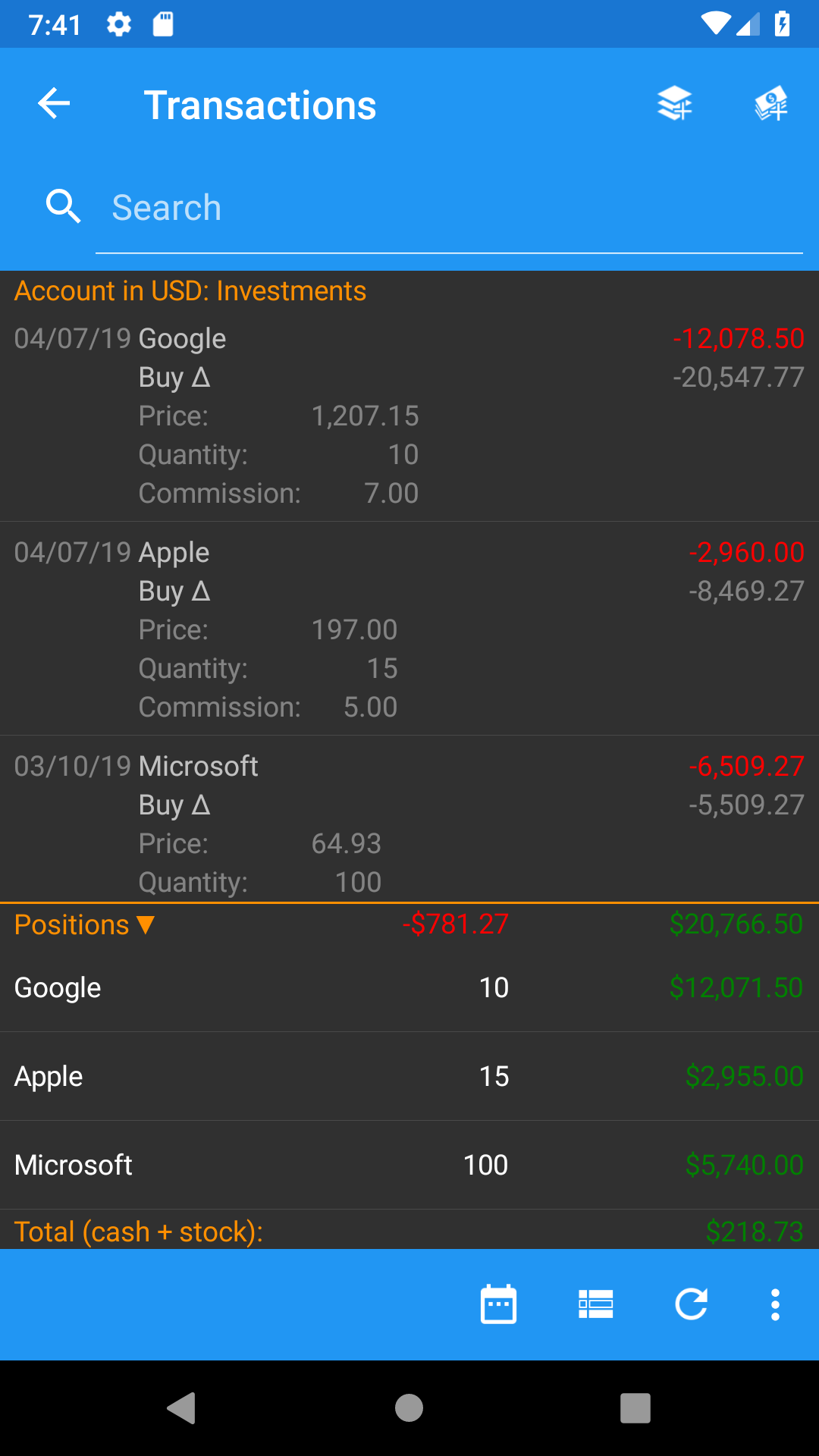Open the Google buy transaction
Viewport: 819px width, 1456px height.
pos(409,415)
